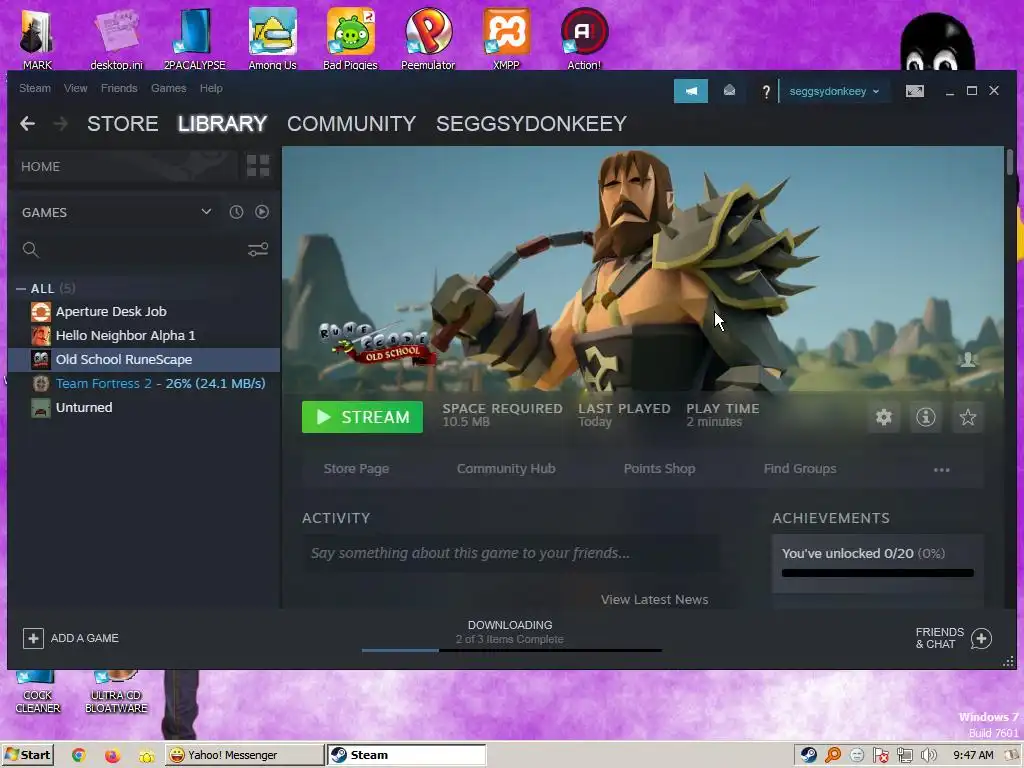Viewport: 1024px width, 768px height.
Task: Open the View menu
Action: [x=76, y=88]
